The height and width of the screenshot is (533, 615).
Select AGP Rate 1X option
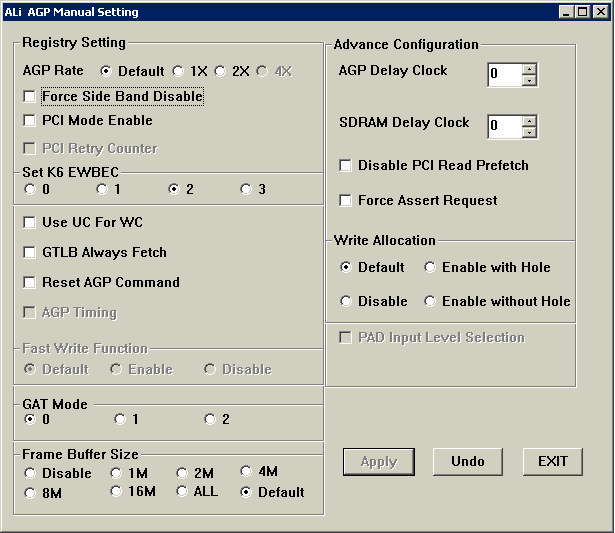[x=178, y=71]
